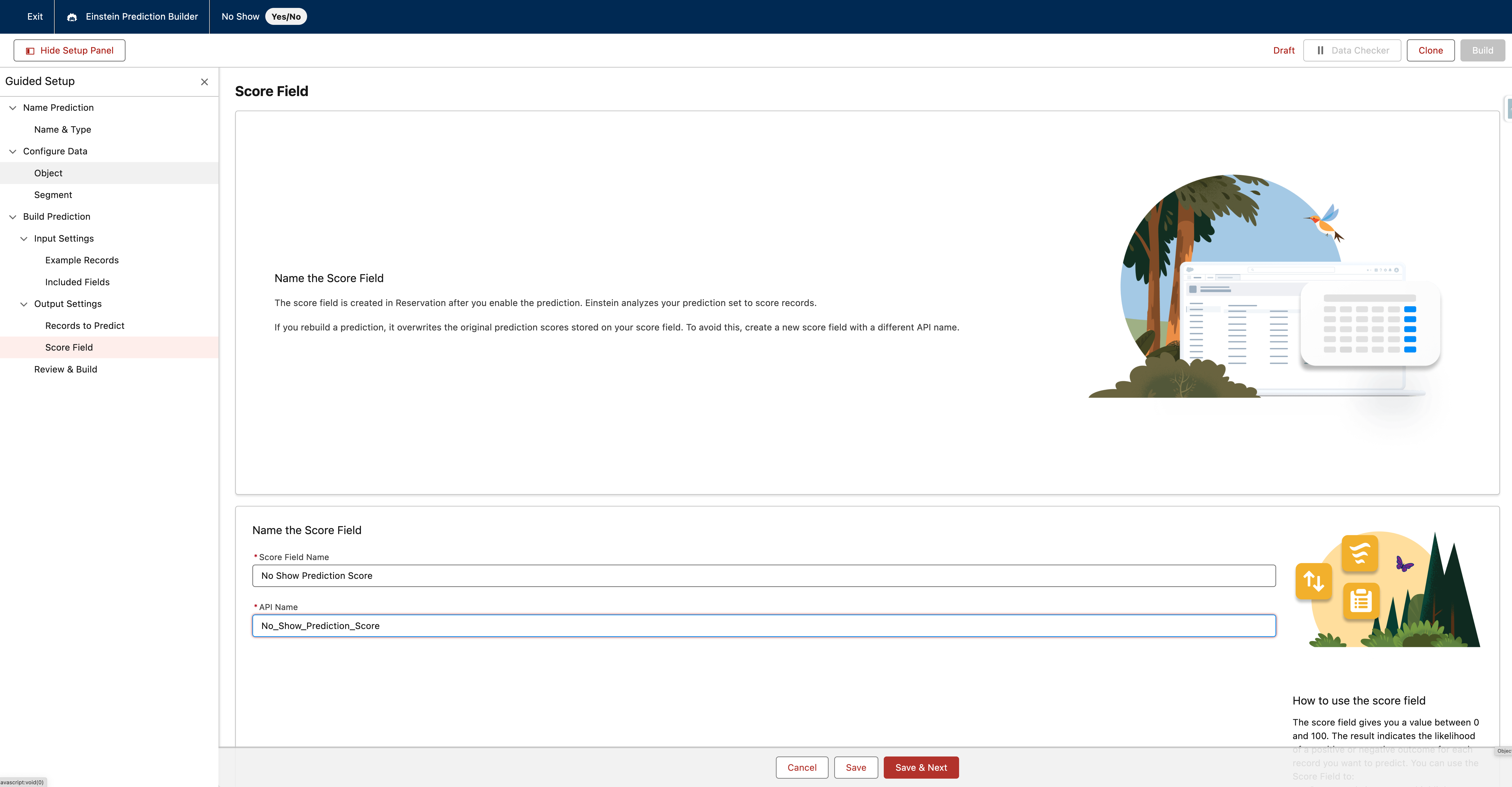Open the Segment setup step

(53, 194)
